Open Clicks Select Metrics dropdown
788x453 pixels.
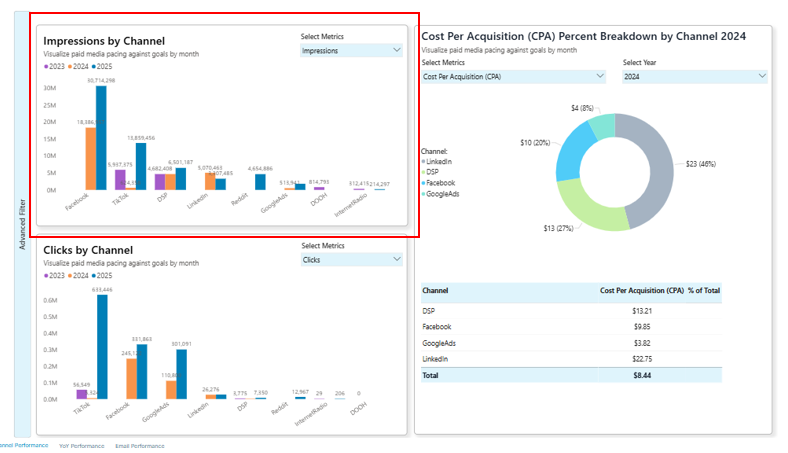(x=351, y=259)
